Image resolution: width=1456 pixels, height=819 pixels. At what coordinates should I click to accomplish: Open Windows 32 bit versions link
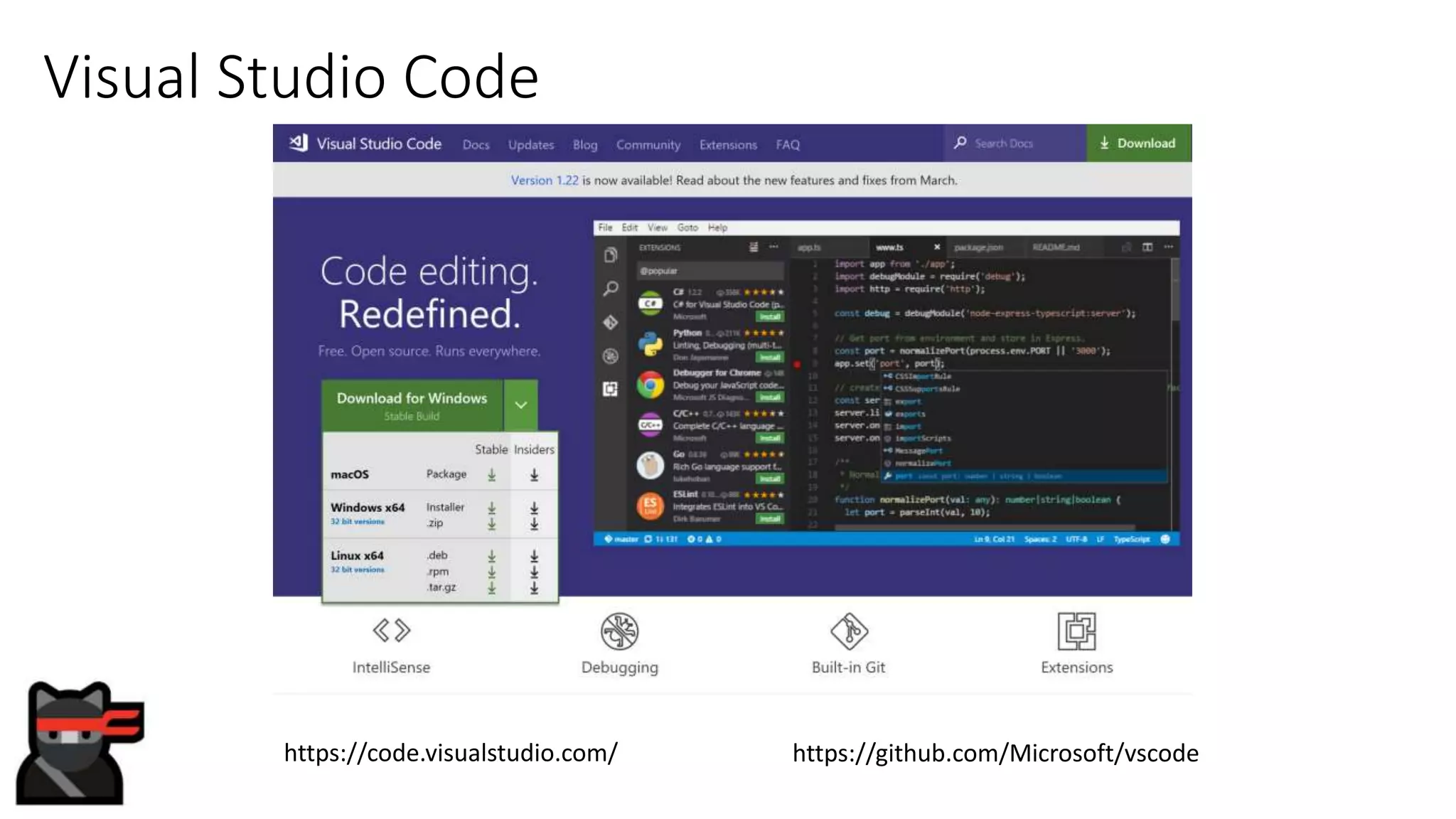(357, 521)
